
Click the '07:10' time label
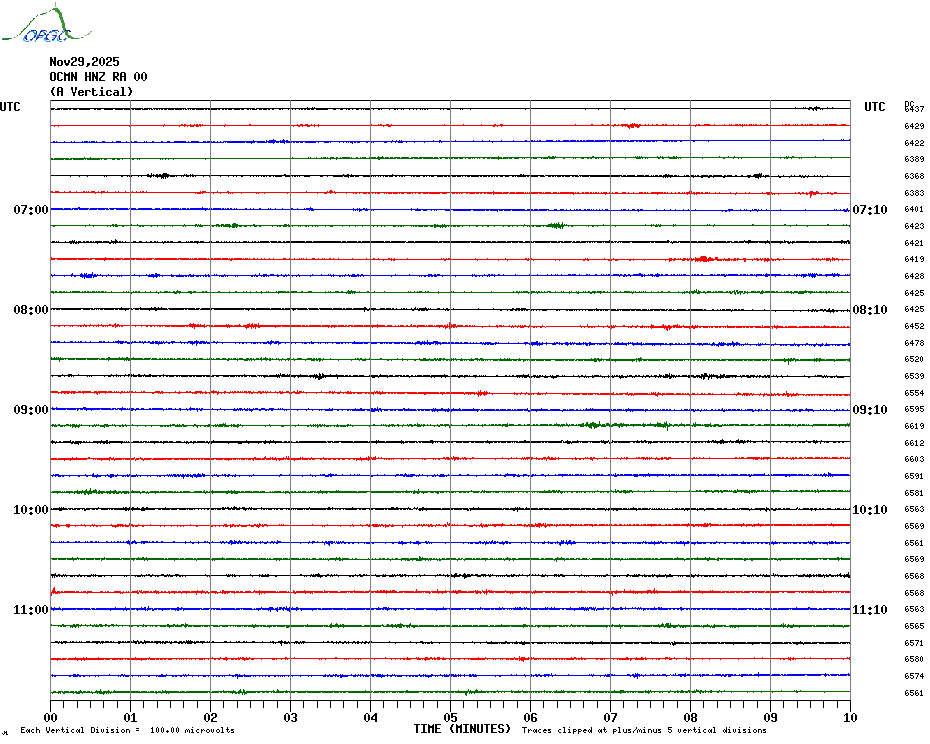[x=870, y=209]
